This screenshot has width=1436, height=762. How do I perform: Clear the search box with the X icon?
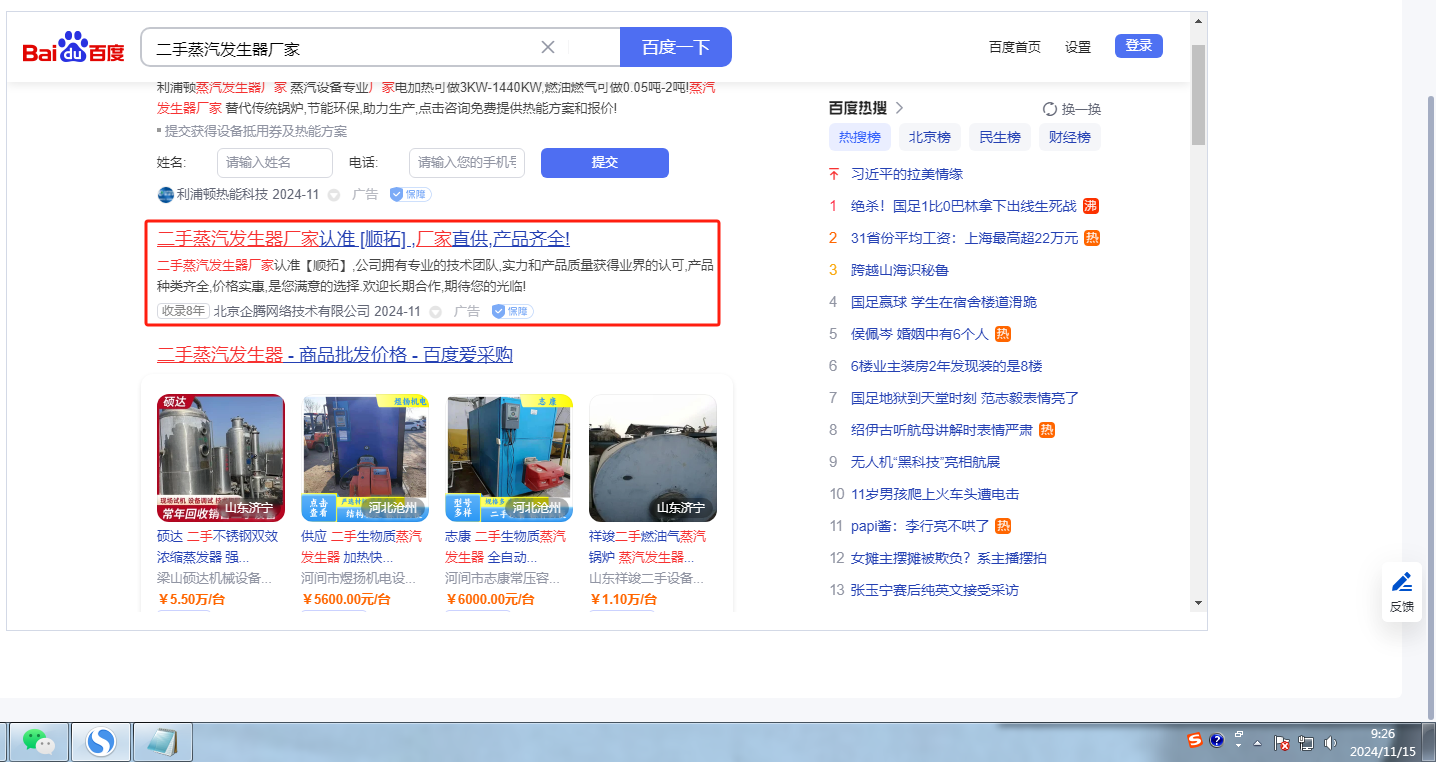(x=548, y=47)
